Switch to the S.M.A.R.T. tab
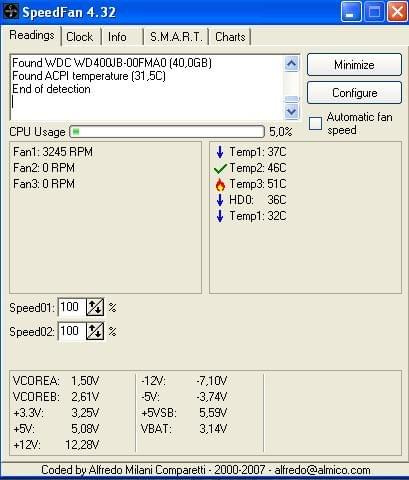This screenshot has width=409, height=480. click(x=176, y=37)
